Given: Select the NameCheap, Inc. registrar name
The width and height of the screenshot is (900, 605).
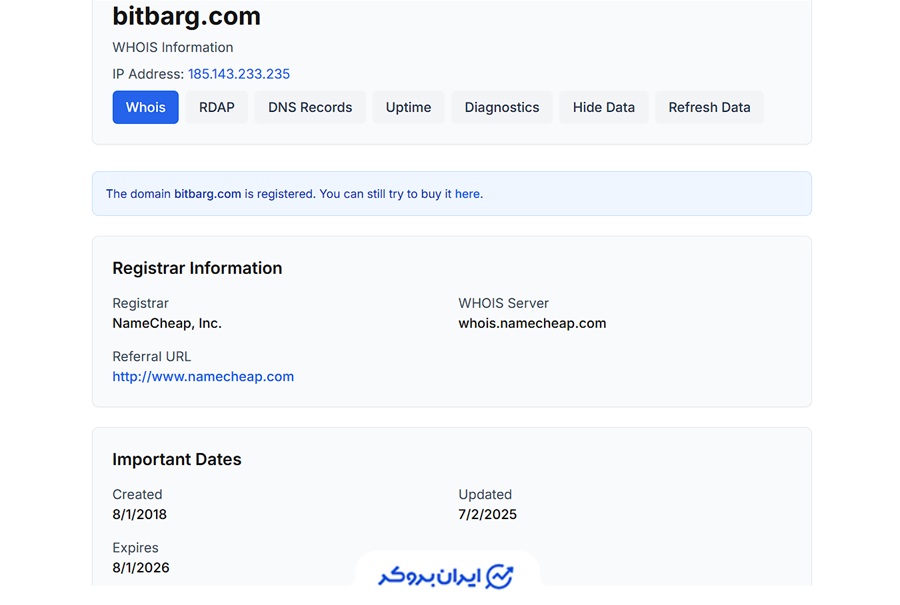Looking at the screenshot, I should click(x=167, y=323).
